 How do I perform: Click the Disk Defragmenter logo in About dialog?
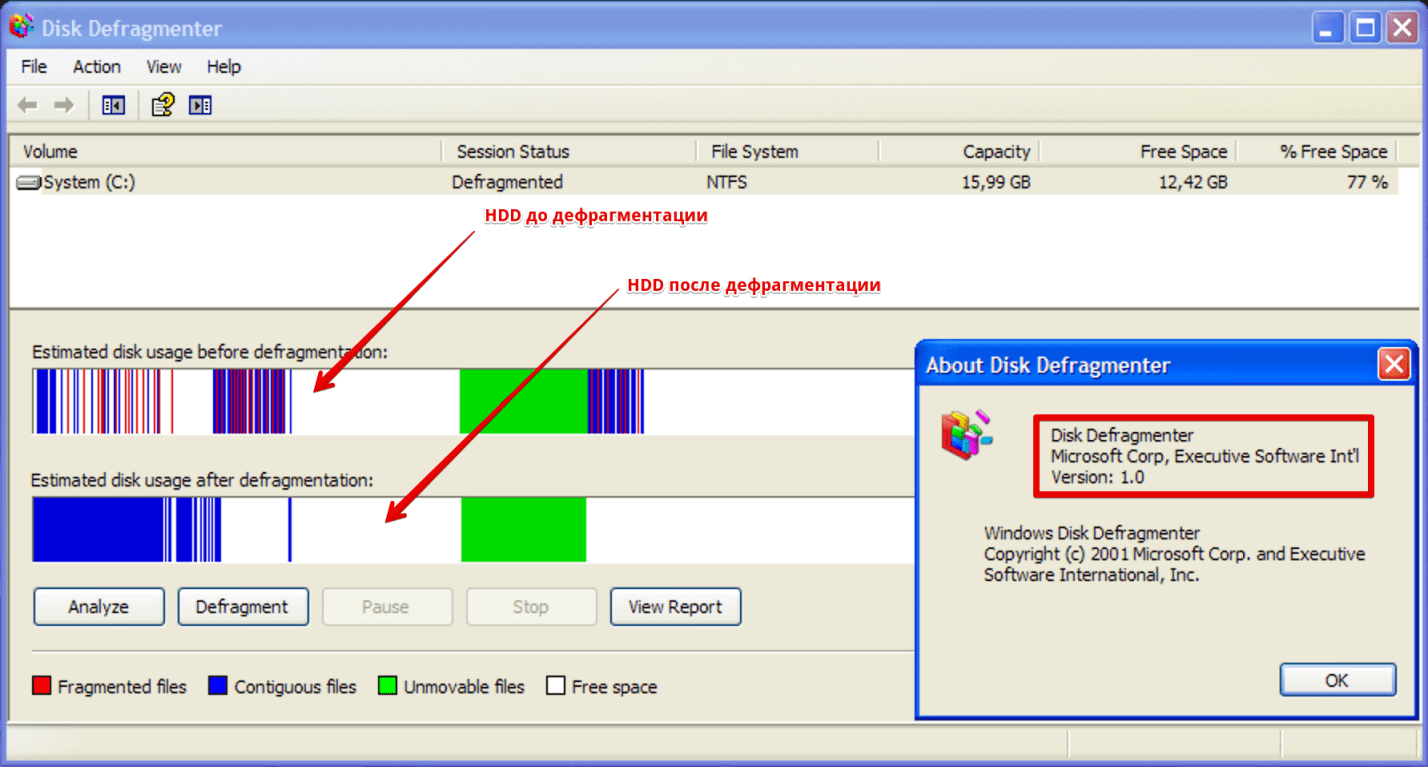(x=966, y=434)
